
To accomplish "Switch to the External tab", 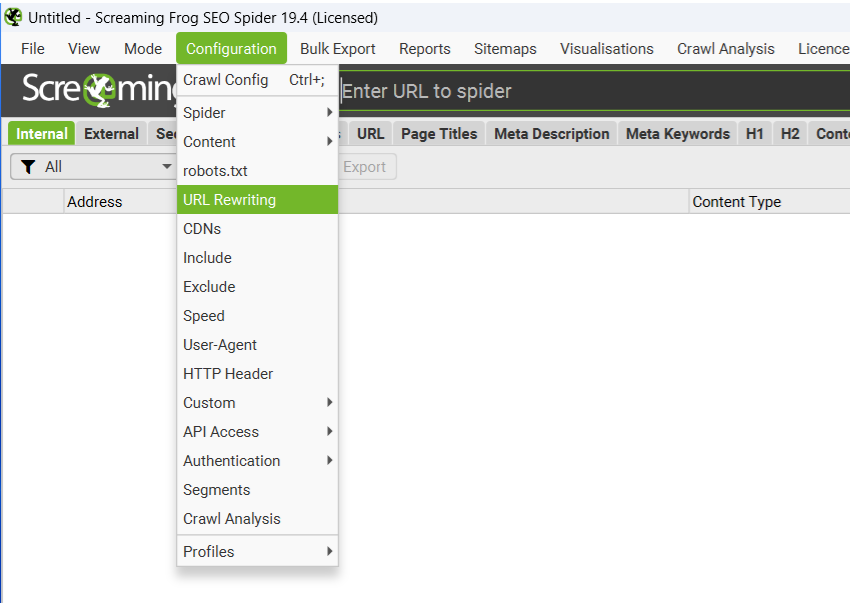I will point(111,133).
